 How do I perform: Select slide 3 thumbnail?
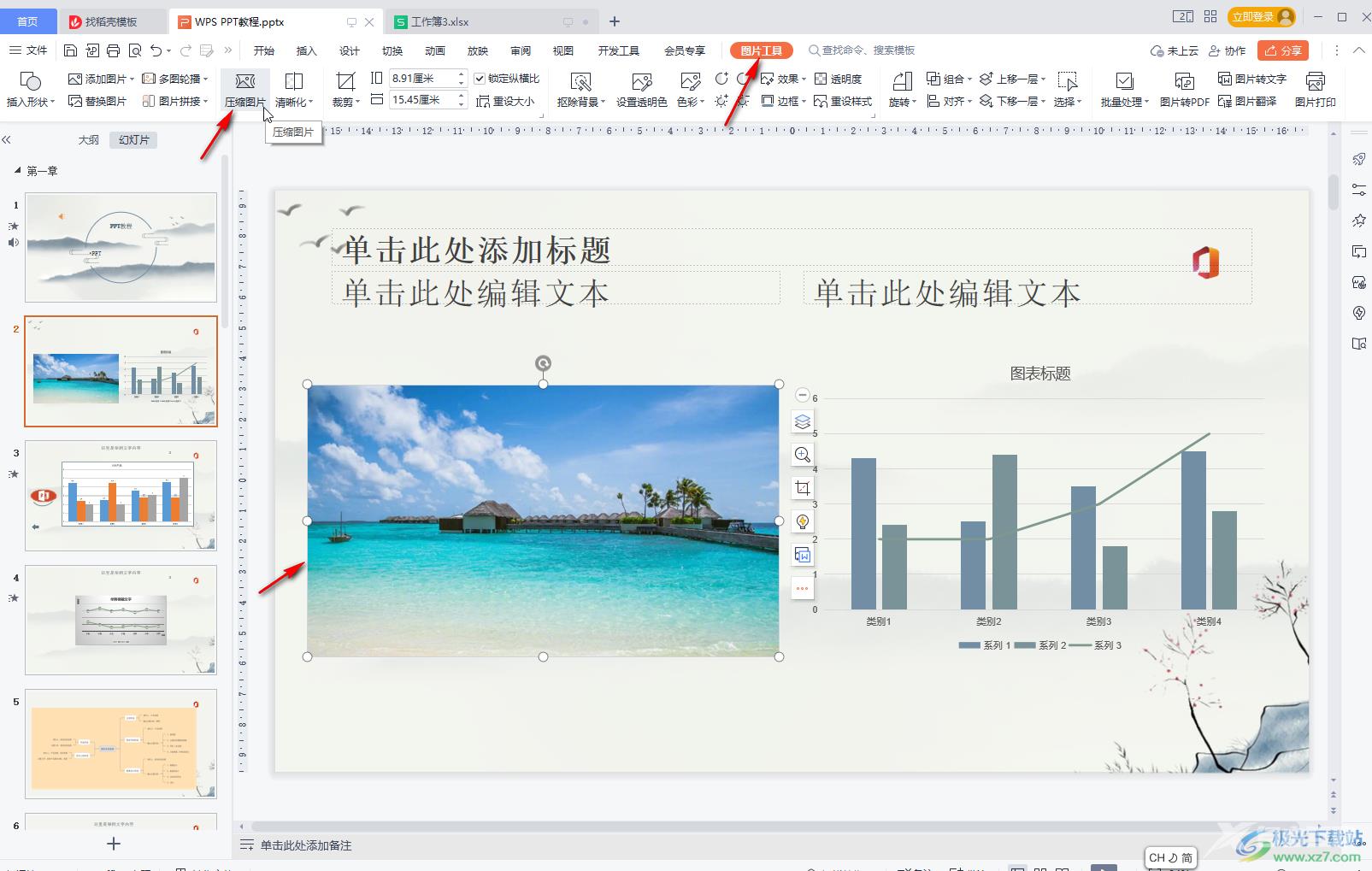(121, 495)
